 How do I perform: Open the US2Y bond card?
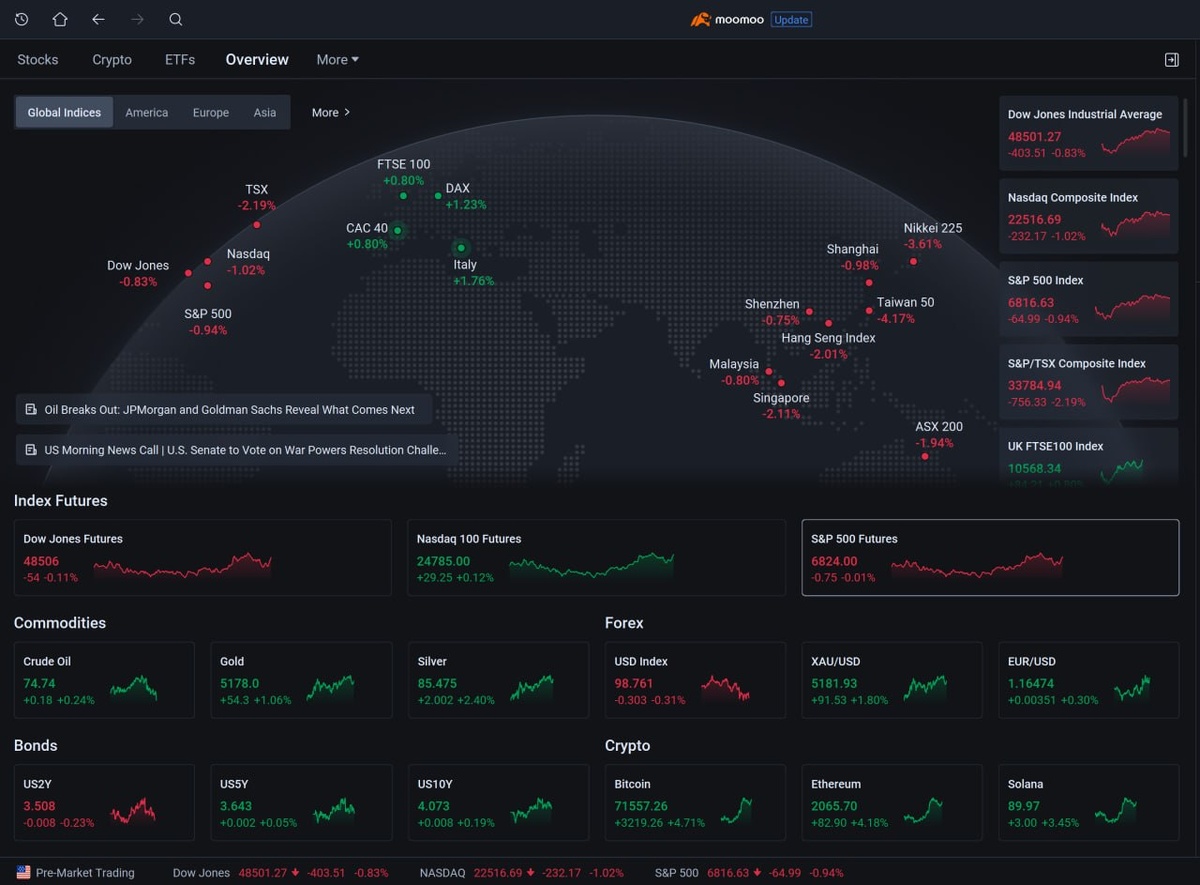pos(104,803)
